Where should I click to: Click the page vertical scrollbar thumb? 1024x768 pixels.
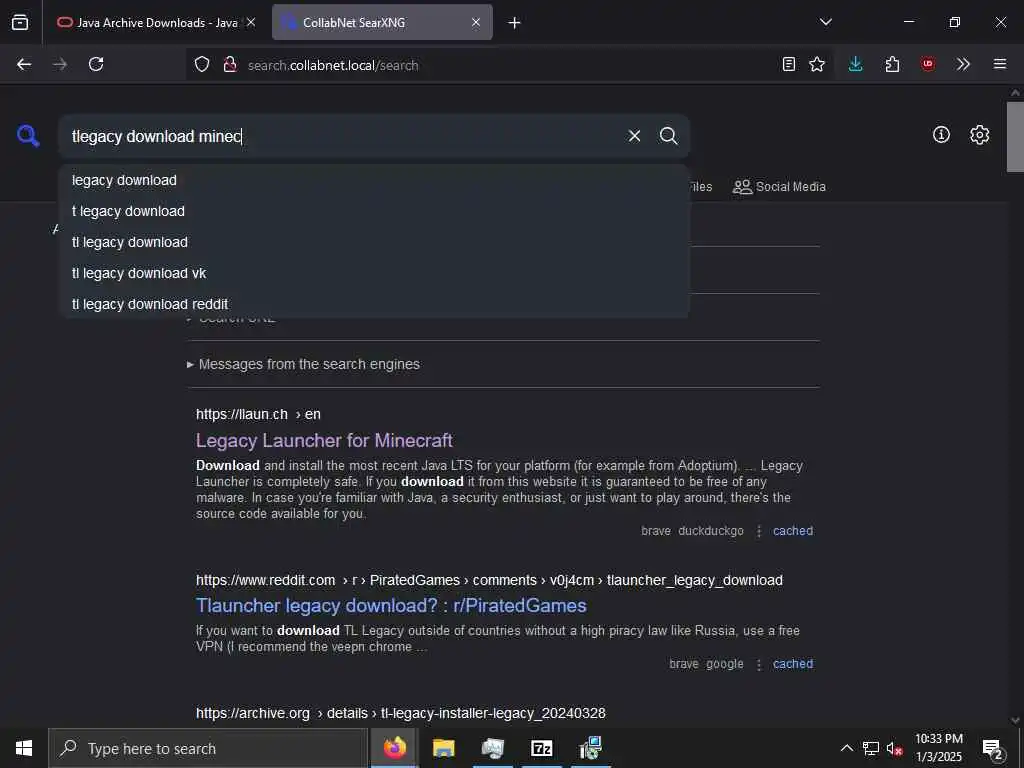click(x=1015, y=137)
